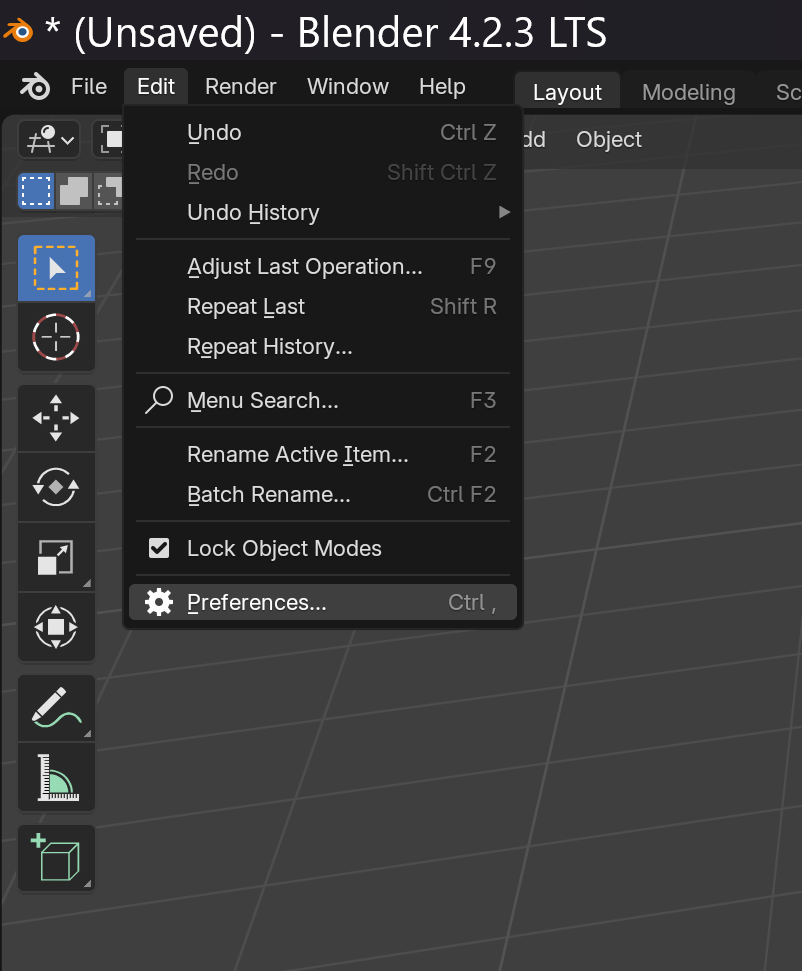Choose Repeat History

[x=323, y=347]
